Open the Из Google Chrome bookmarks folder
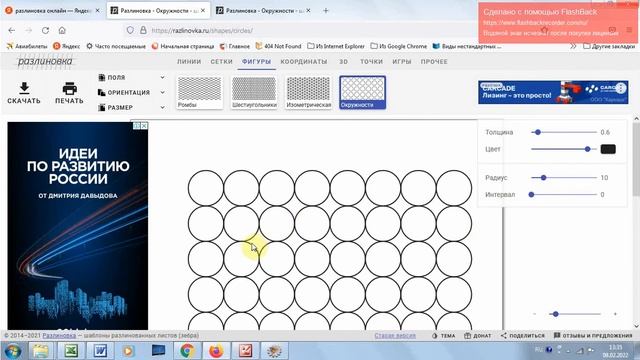The image size is (640, 360). point(399,46)
